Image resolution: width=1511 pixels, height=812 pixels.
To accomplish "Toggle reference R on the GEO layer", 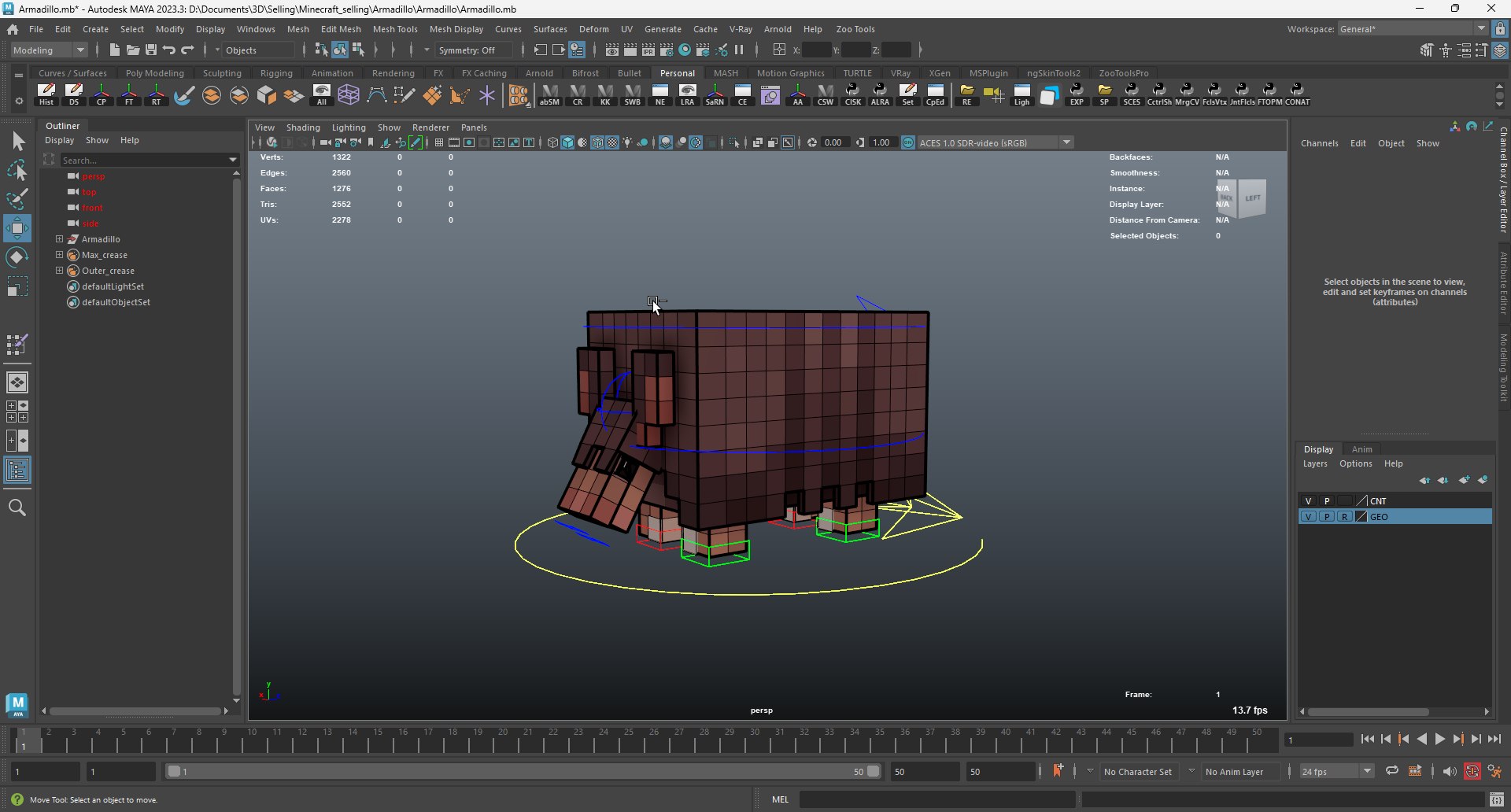I will [x=1345, y=517].
